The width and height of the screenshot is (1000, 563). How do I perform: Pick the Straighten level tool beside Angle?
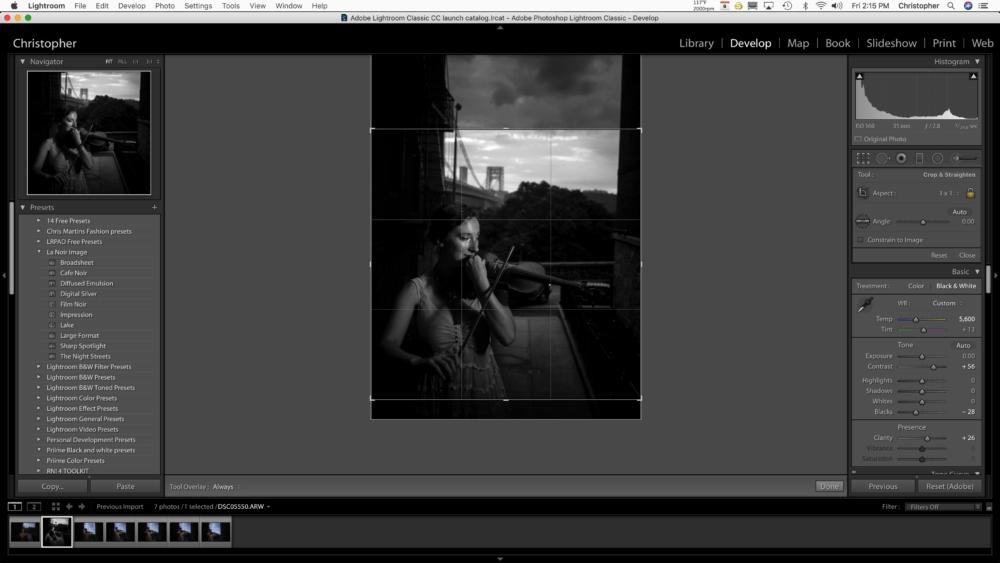[x=862, y=221]
